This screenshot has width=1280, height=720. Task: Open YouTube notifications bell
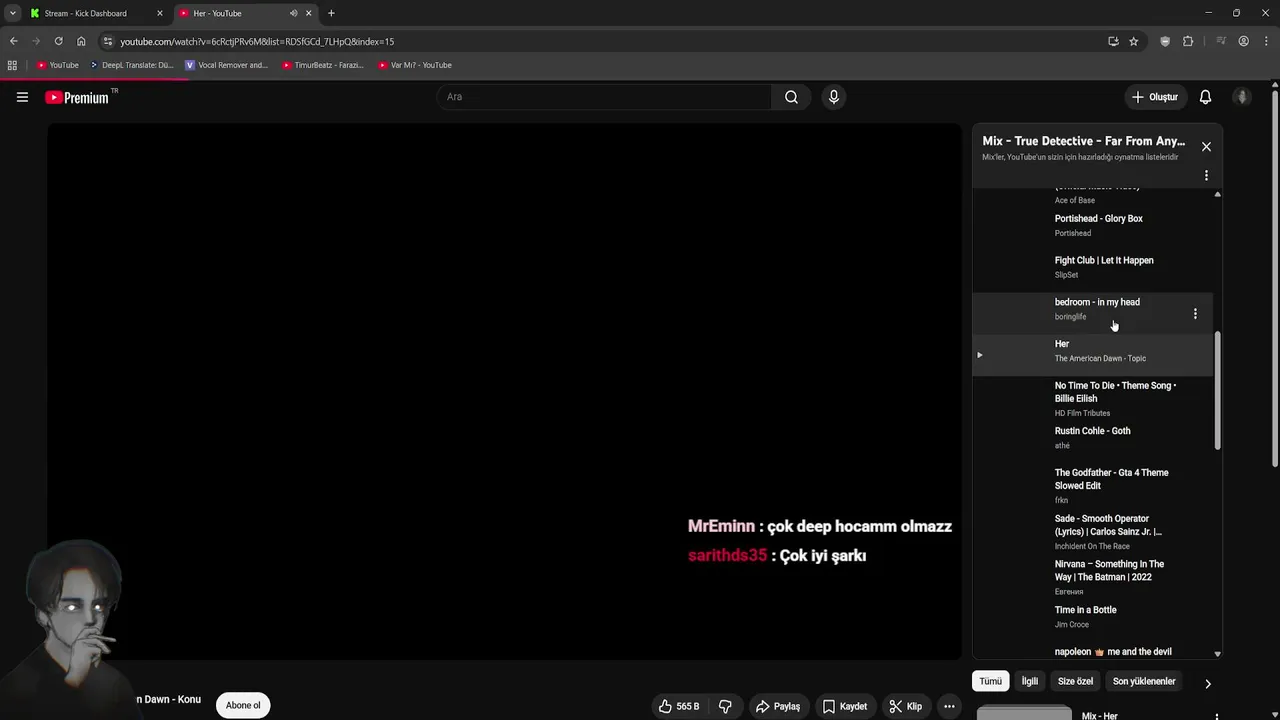[x=1205, y=97]
